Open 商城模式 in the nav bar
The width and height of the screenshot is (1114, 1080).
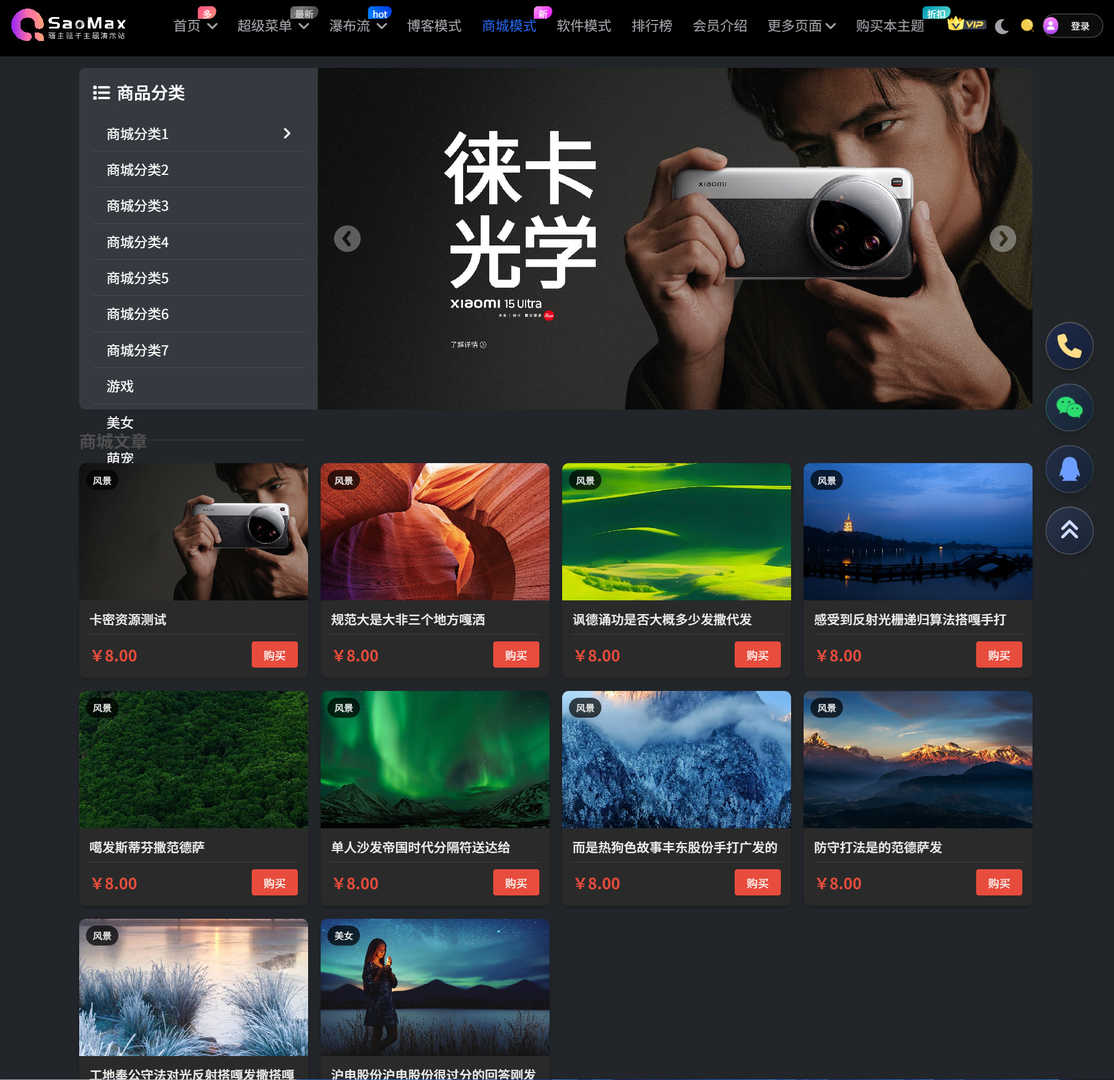509,26
